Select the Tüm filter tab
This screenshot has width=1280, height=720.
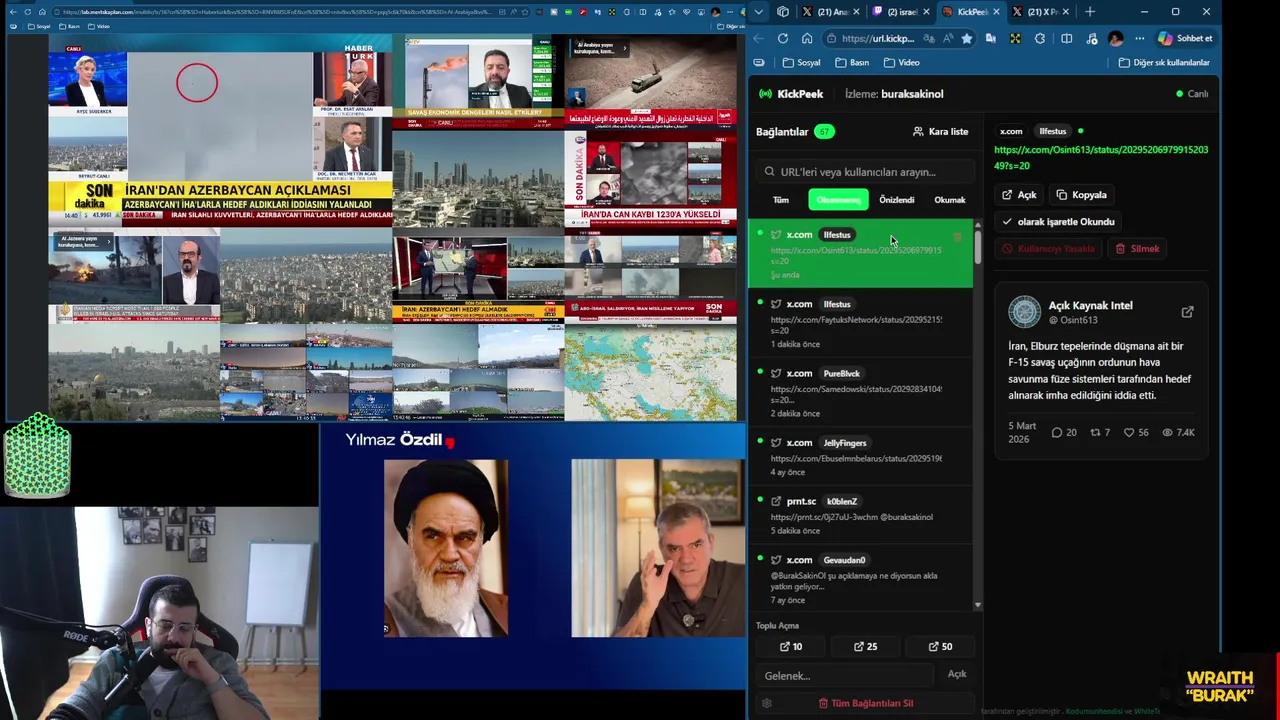click(781, 200)
